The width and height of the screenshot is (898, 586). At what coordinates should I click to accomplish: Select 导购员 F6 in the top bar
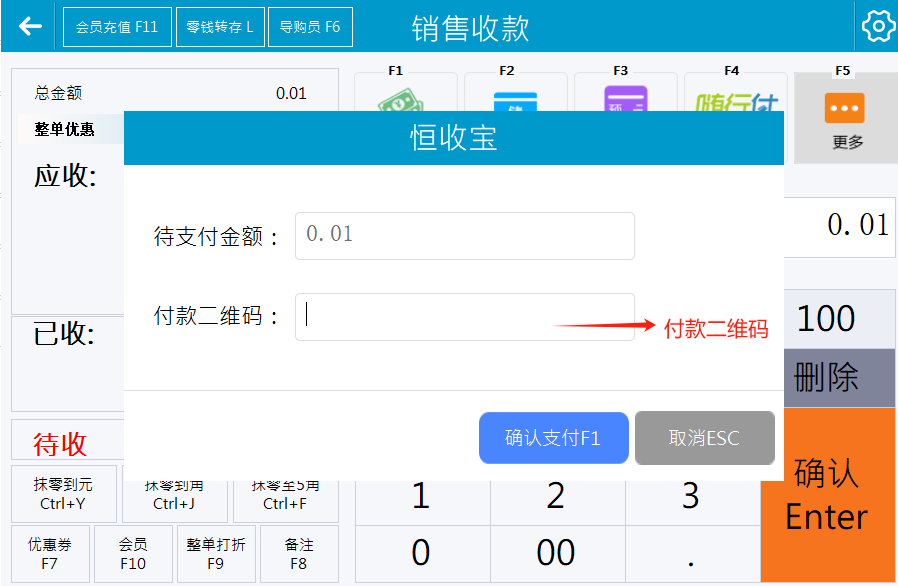pos(310,27)
